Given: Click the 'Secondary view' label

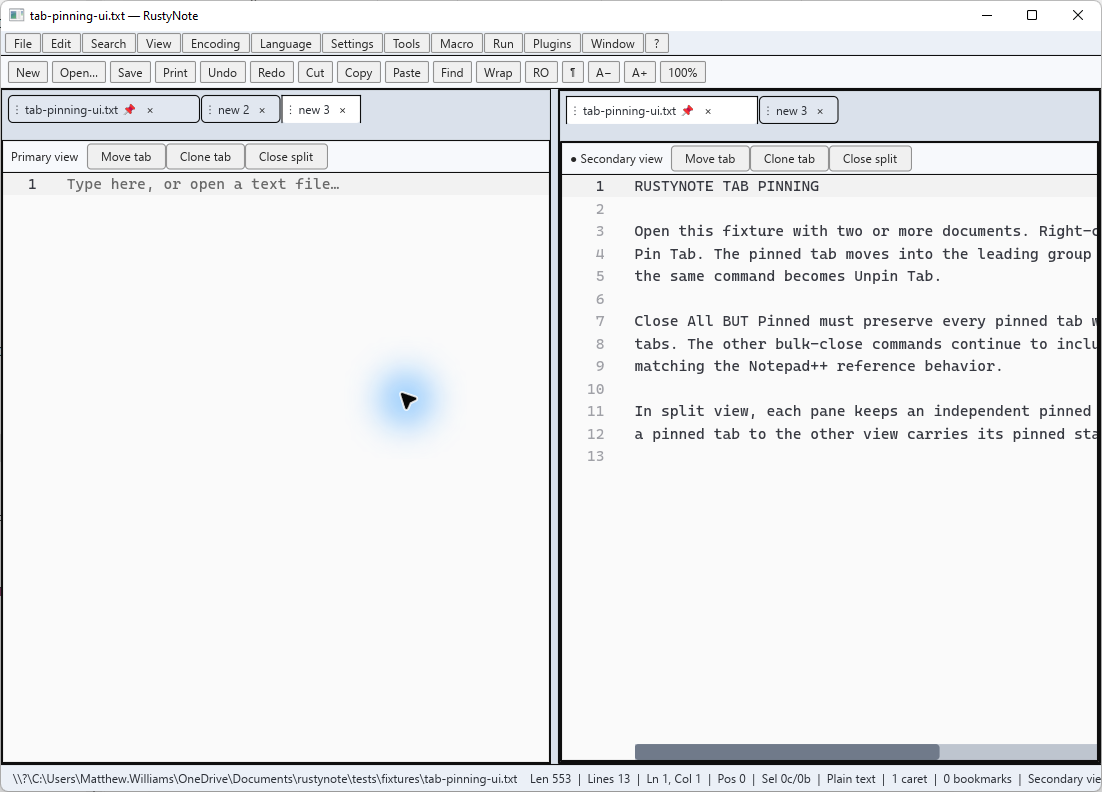Looking at the screenshot, I should (621, 159).
